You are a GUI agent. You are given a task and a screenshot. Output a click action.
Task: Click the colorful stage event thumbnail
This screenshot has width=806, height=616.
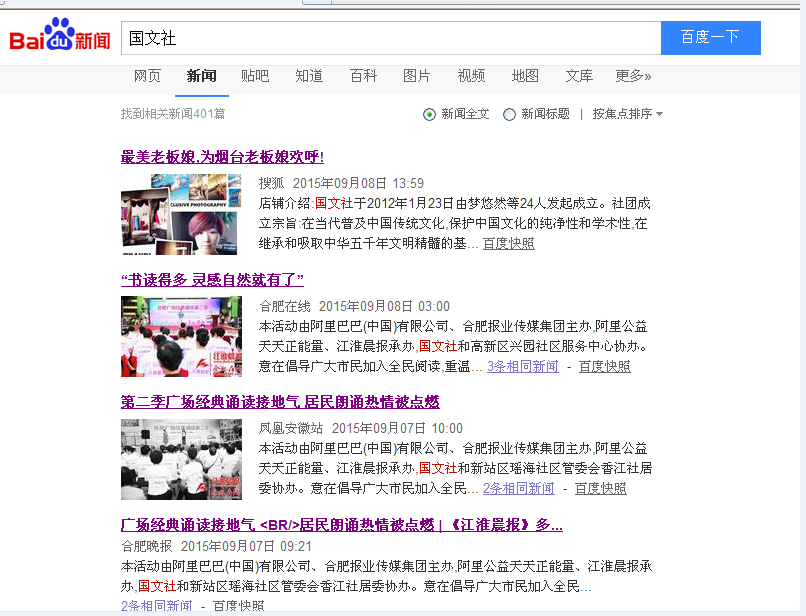pos(181,336)
